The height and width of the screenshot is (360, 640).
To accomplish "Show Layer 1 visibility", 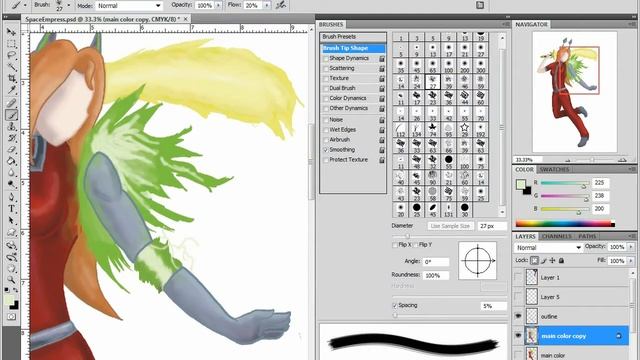I will [518, 277].
